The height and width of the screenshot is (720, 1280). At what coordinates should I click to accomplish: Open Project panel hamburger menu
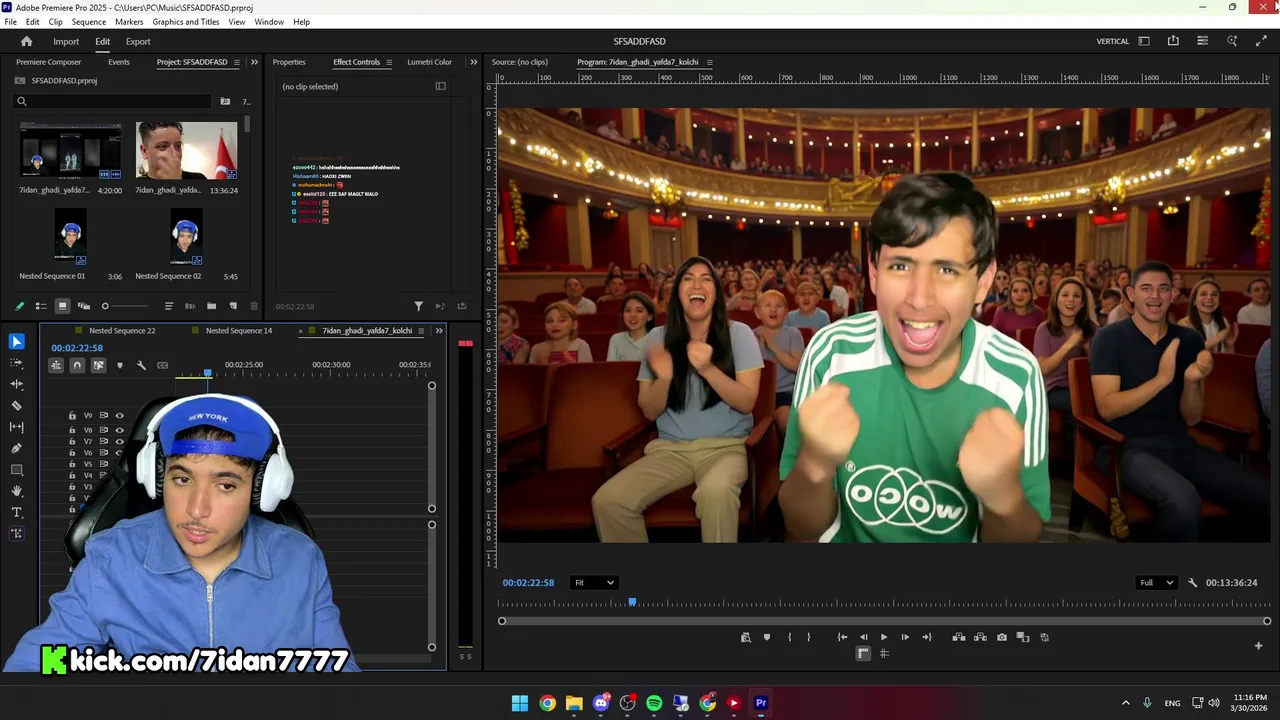(237, 62)
